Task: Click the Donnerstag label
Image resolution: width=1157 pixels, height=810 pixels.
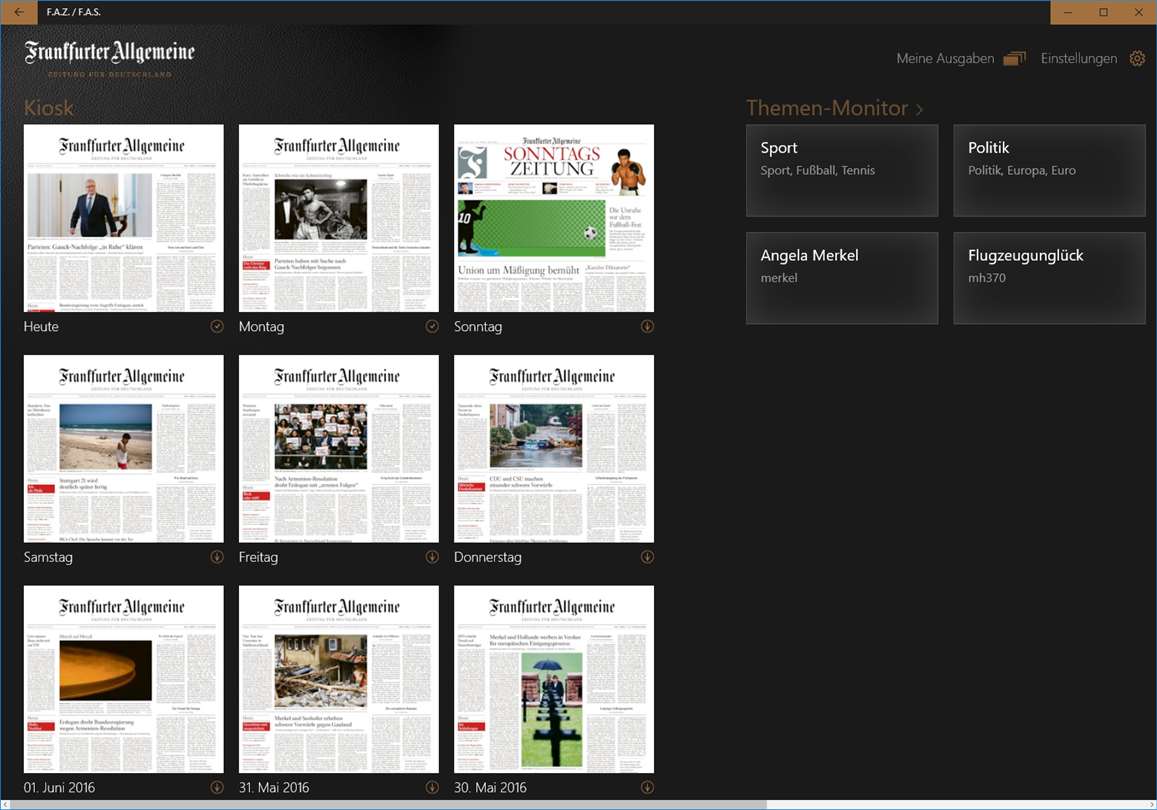Action: [x=488, y=557]
